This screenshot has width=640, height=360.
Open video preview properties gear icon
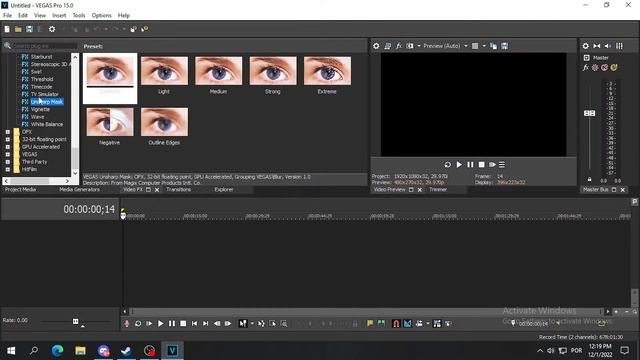pyautogui.click(x=376, y=46)
